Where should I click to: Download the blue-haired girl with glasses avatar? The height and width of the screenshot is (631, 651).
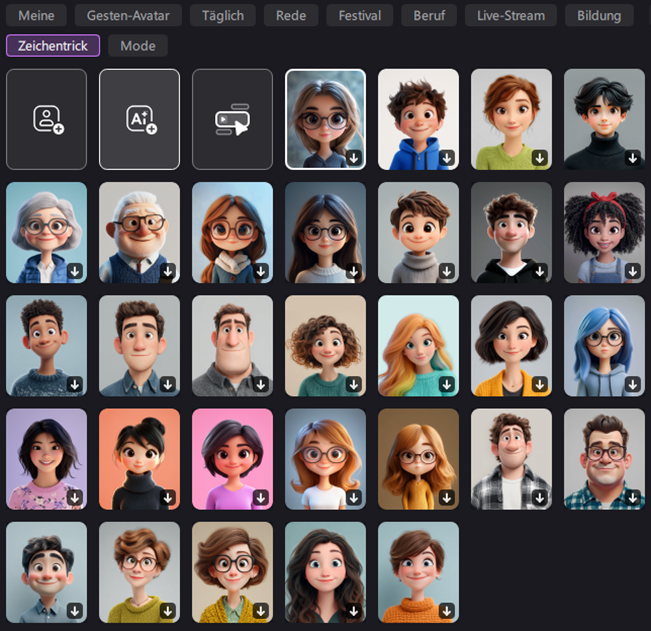pos(632,384)
